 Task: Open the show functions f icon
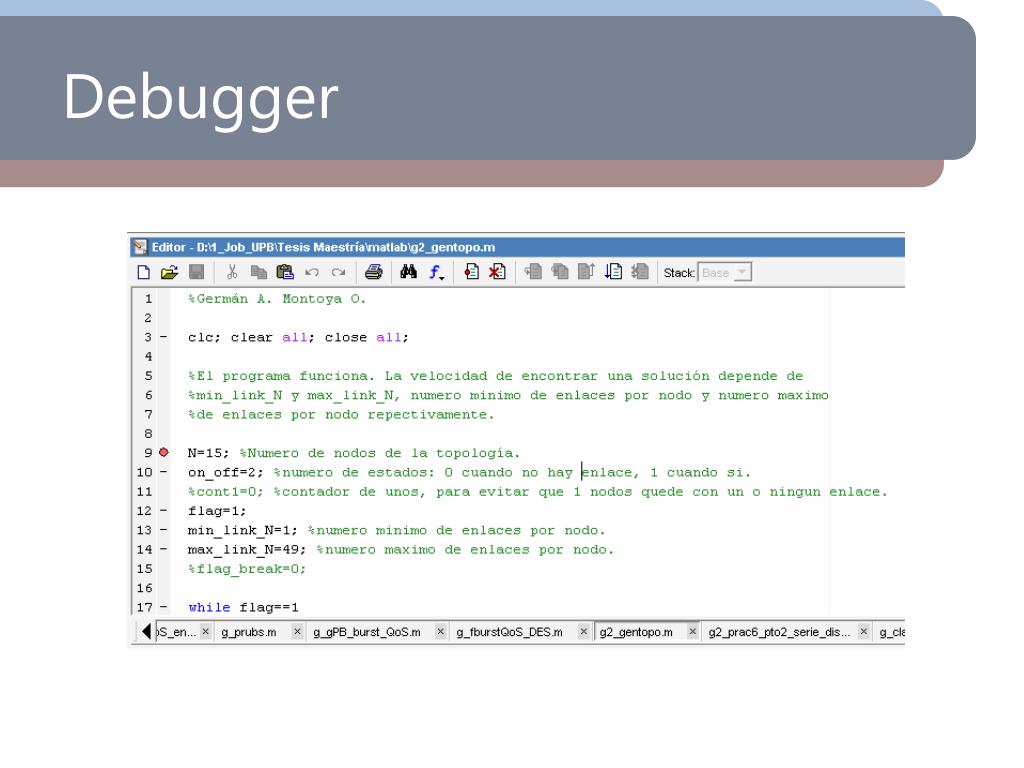[x=436, y=272]
